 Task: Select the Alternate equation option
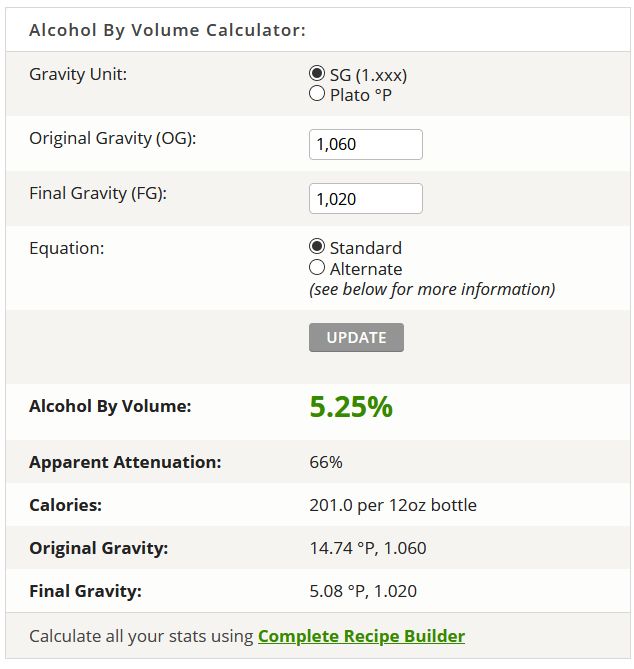click(x=317, y=268)
